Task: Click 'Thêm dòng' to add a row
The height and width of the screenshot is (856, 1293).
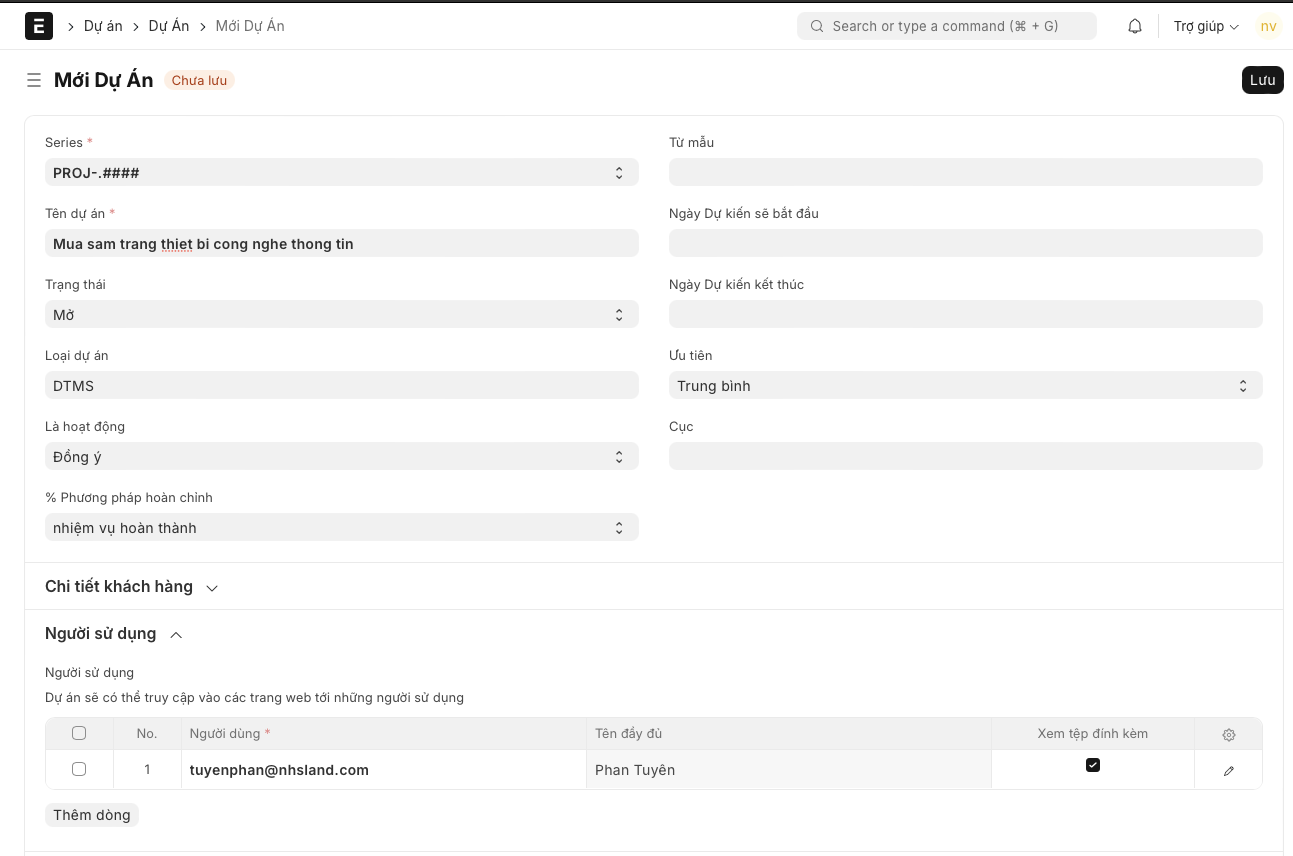Action: coord(92,815)
